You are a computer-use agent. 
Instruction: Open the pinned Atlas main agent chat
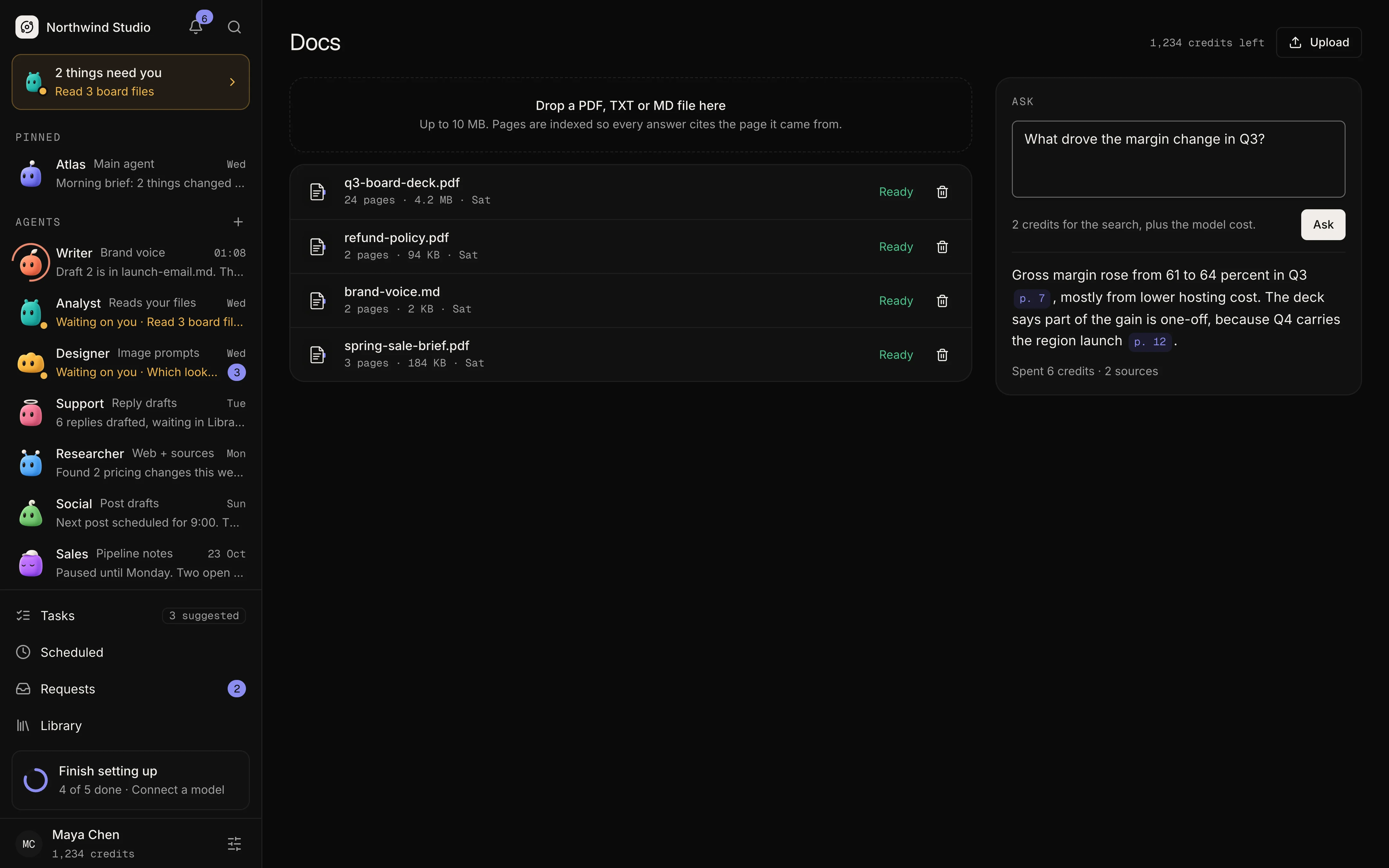131,173
